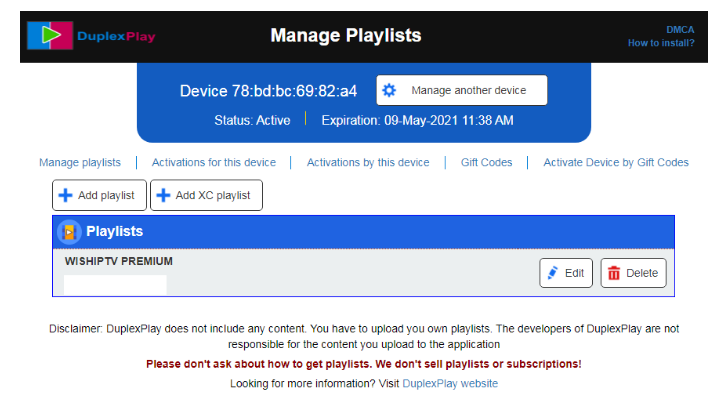715x409 pixels.
Task: Click the Expiration 09-May-2021 11:38 AM text
Action: 417,120
